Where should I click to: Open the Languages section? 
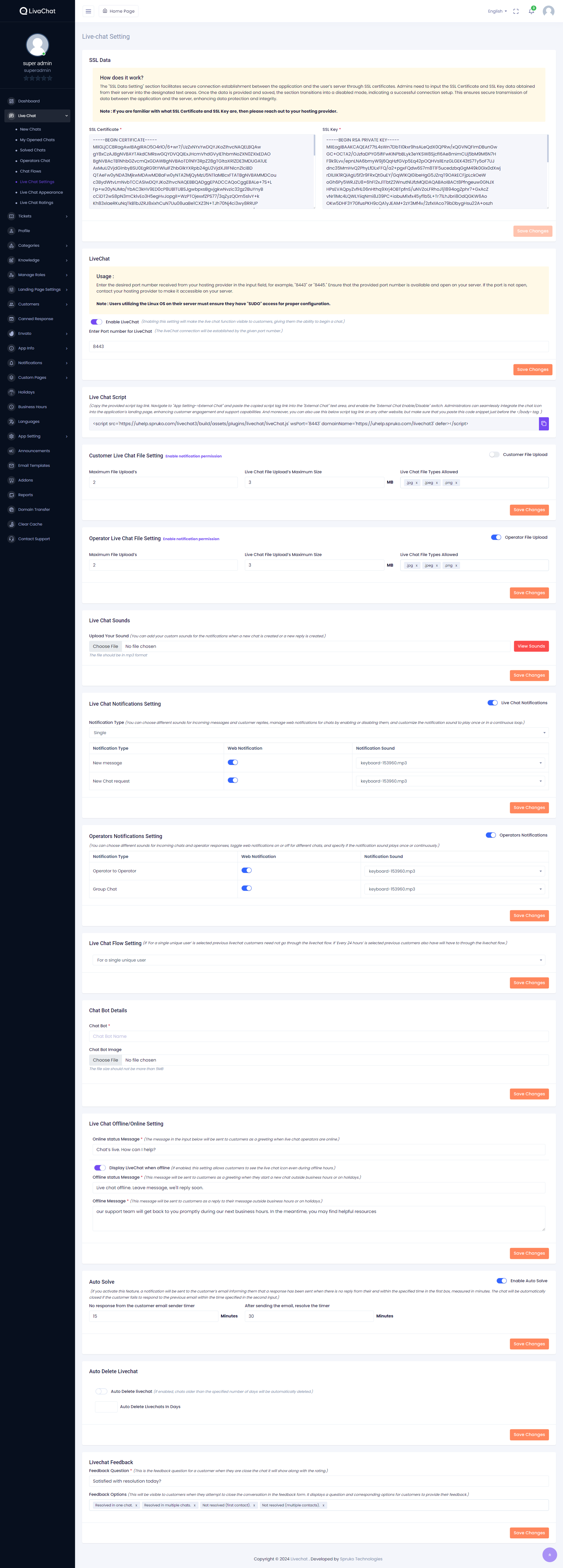28,421
